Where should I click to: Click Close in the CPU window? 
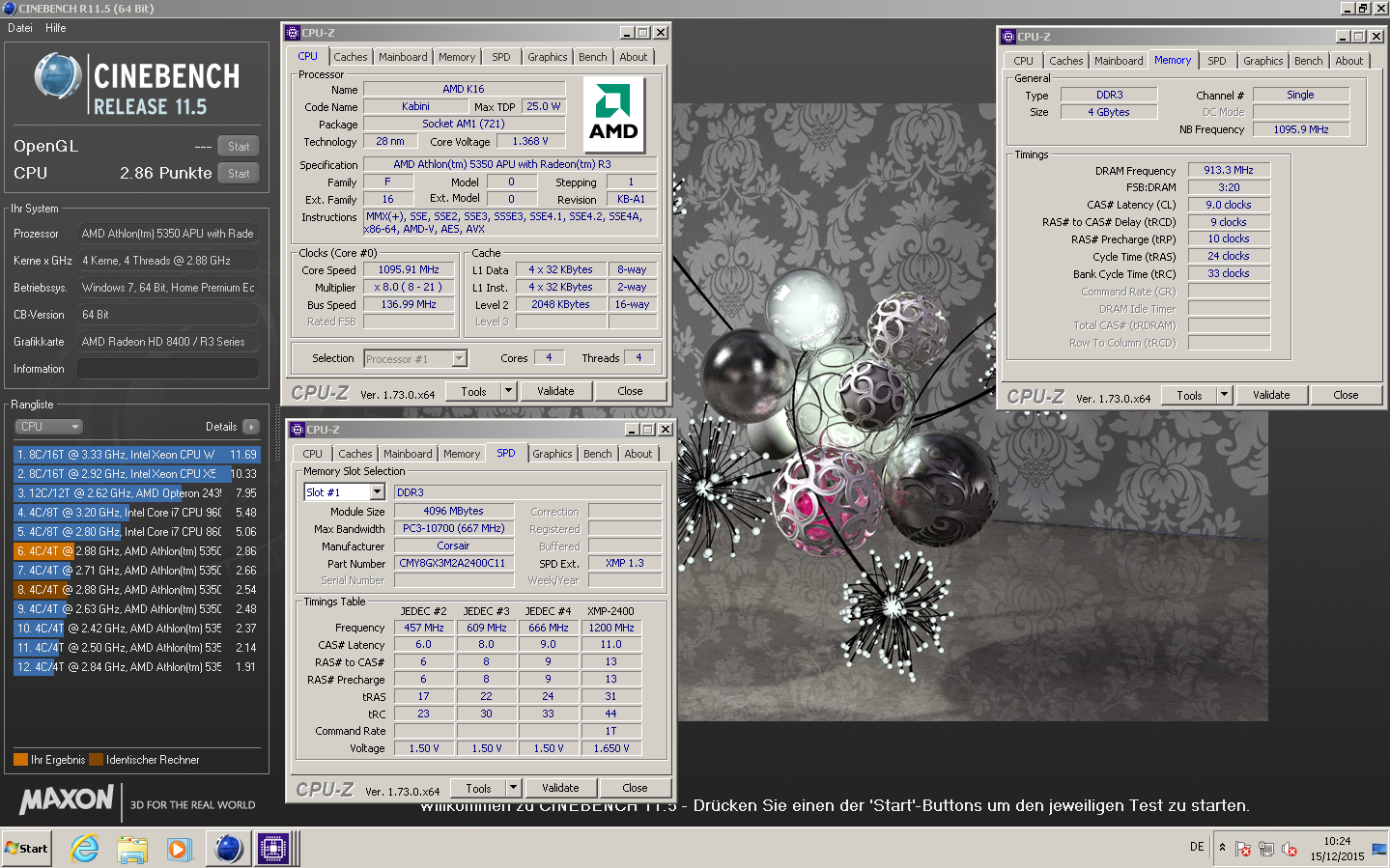pyautogui.click(x=631, y=391)
